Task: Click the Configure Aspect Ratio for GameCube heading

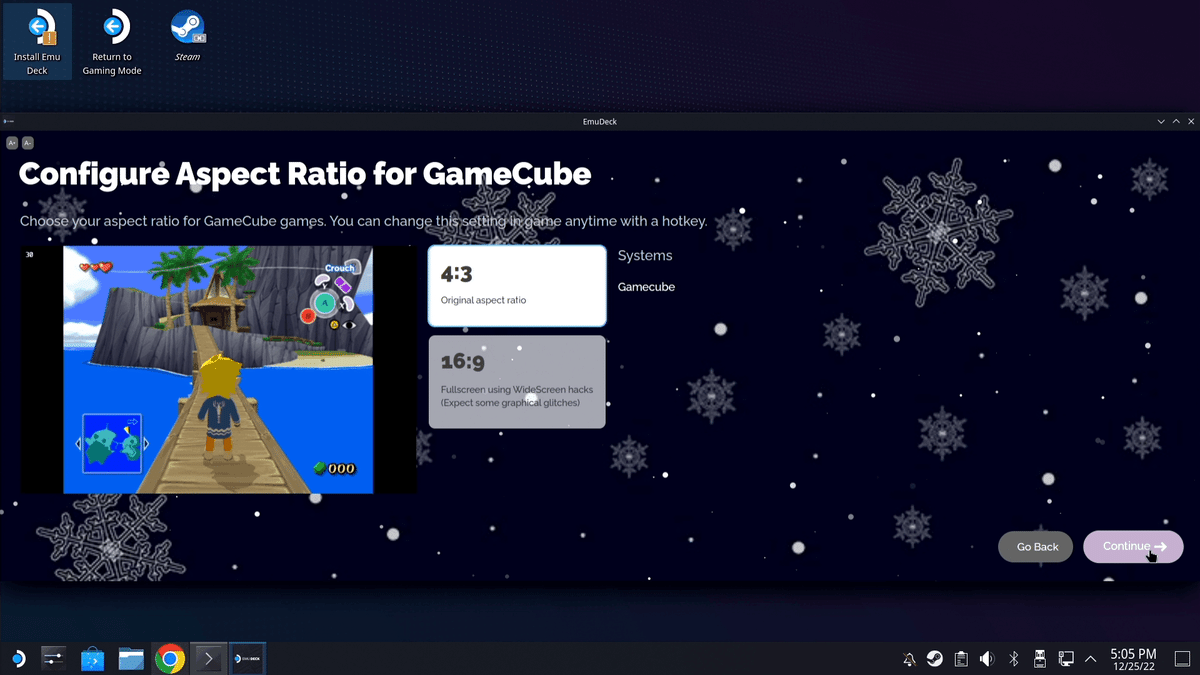Action: point(305,175)
